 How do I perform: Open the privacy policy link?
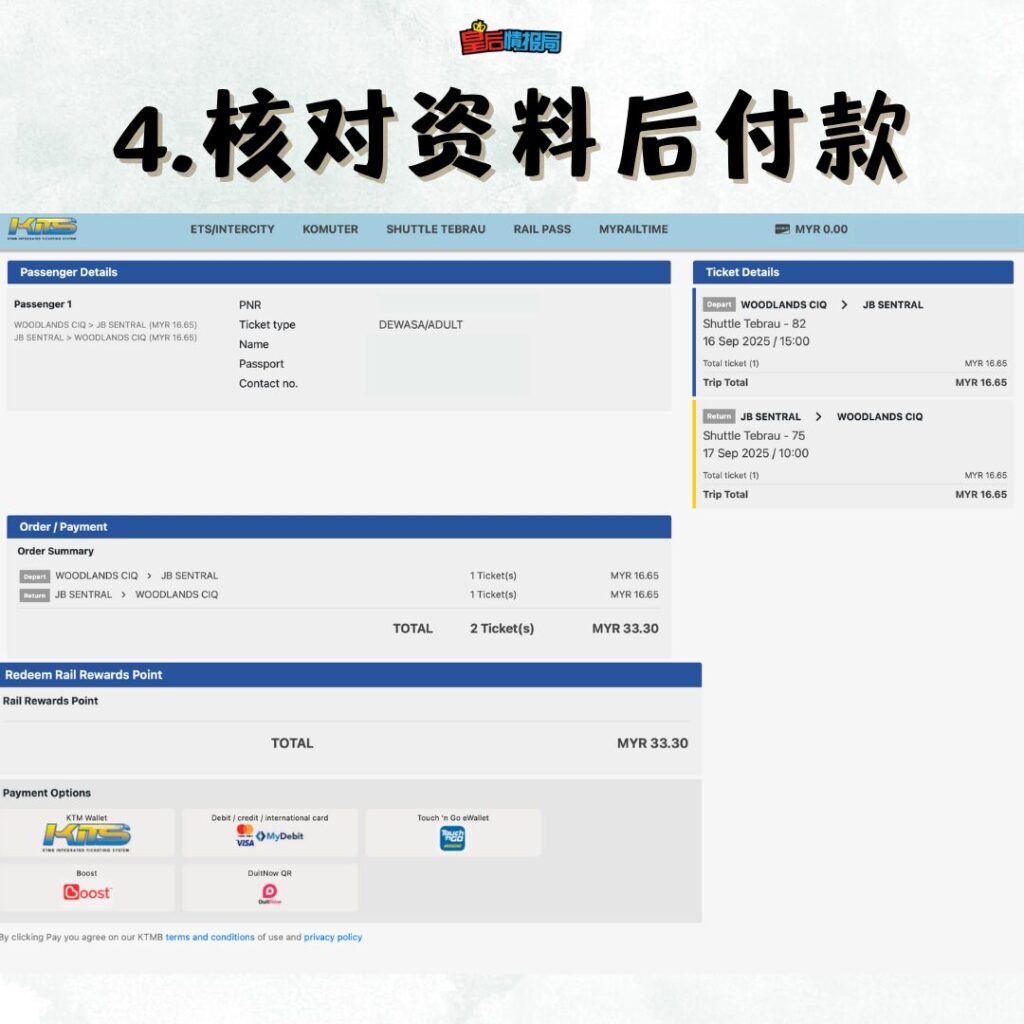333,938
